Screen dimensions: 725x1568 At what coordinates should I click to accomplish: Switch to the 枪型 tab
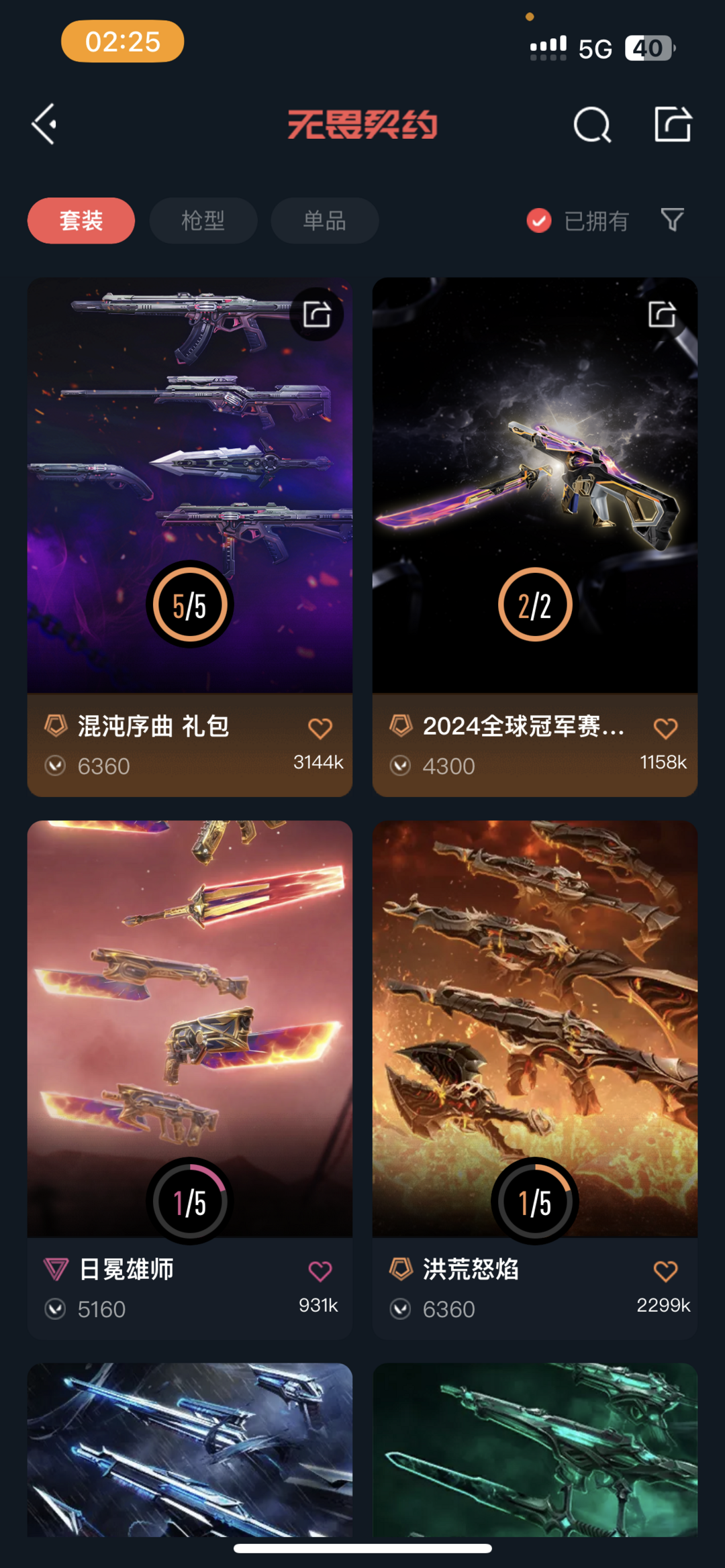point(203,220)
